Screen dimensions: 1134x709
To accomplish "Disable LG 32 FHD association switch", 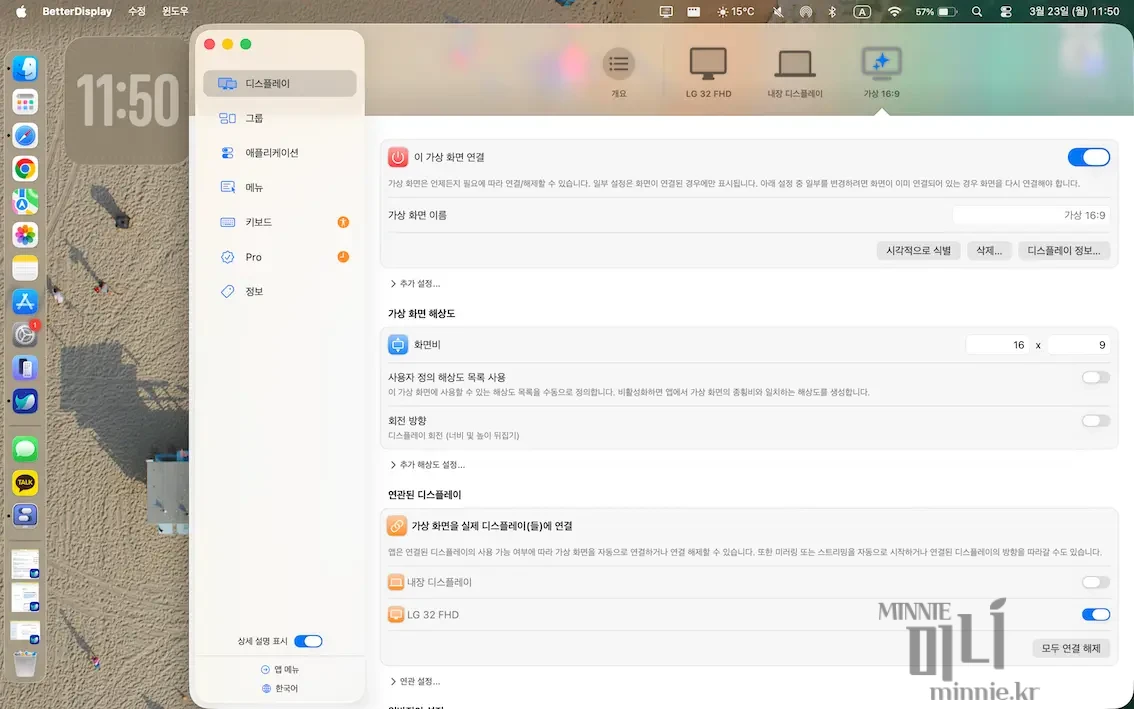I will [x=1096, y=614].
